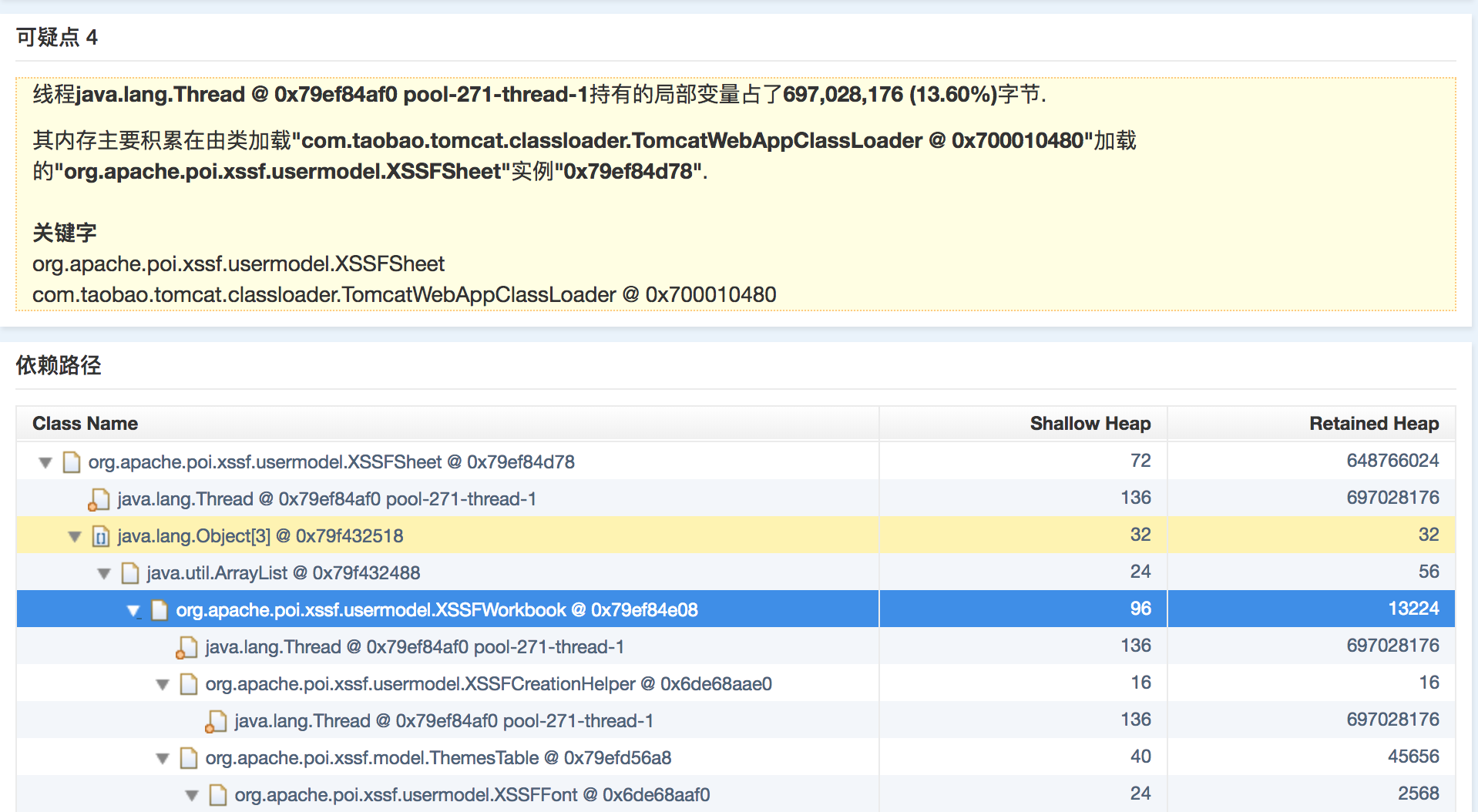
Task: Click retained heap value 45656
Action: click(1413, 757)
